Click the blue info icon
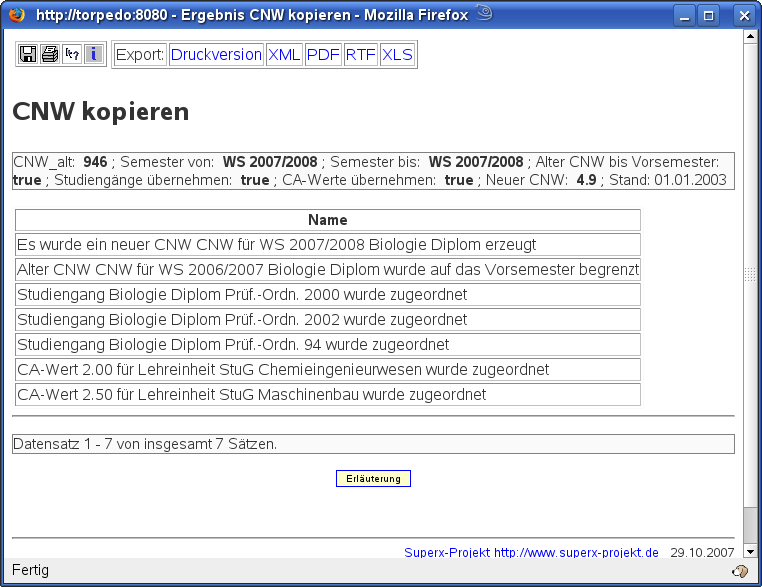This screenshot has width=762, height=587. tap(94, 54)
